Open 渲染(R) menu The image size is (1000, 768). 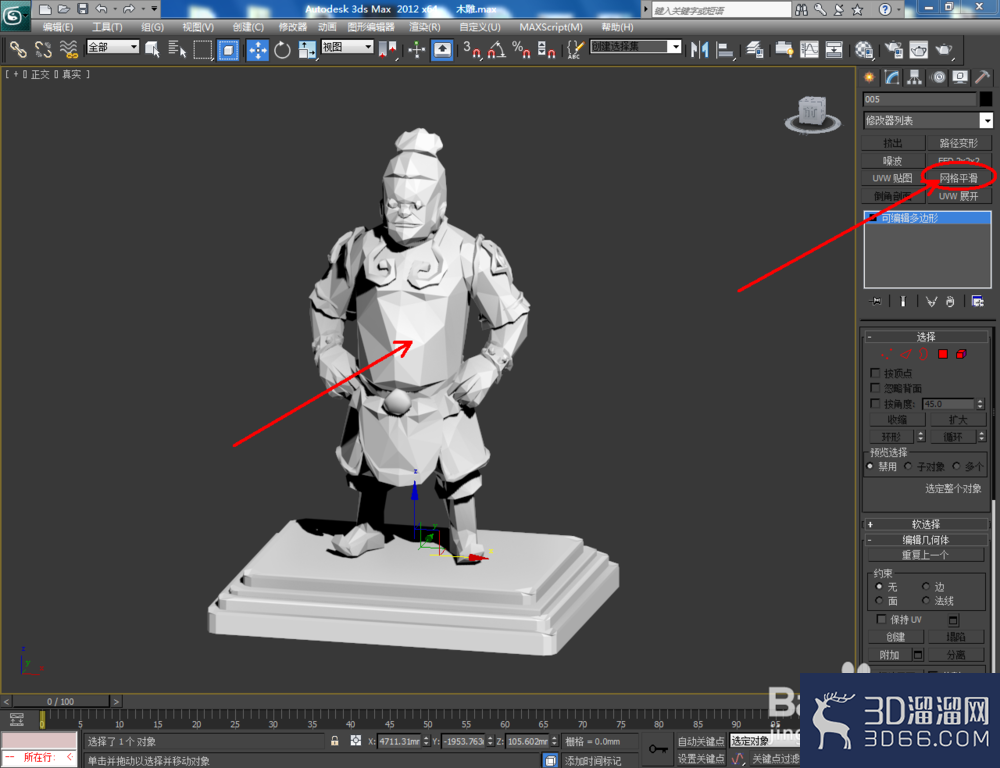[x=425, y=27]
